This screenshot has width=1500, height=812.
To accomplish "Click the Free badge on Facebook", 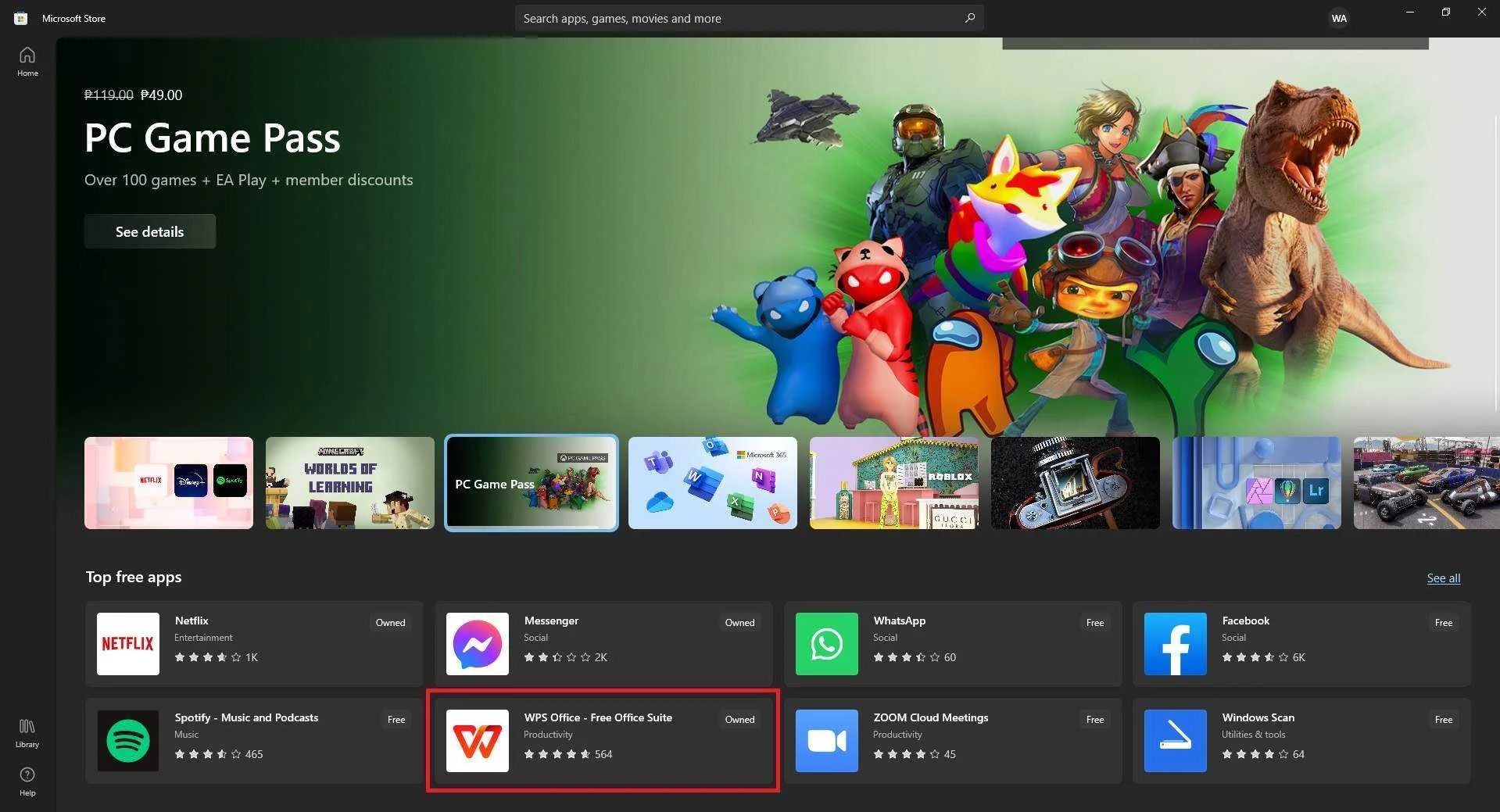I will (1444, 623).
